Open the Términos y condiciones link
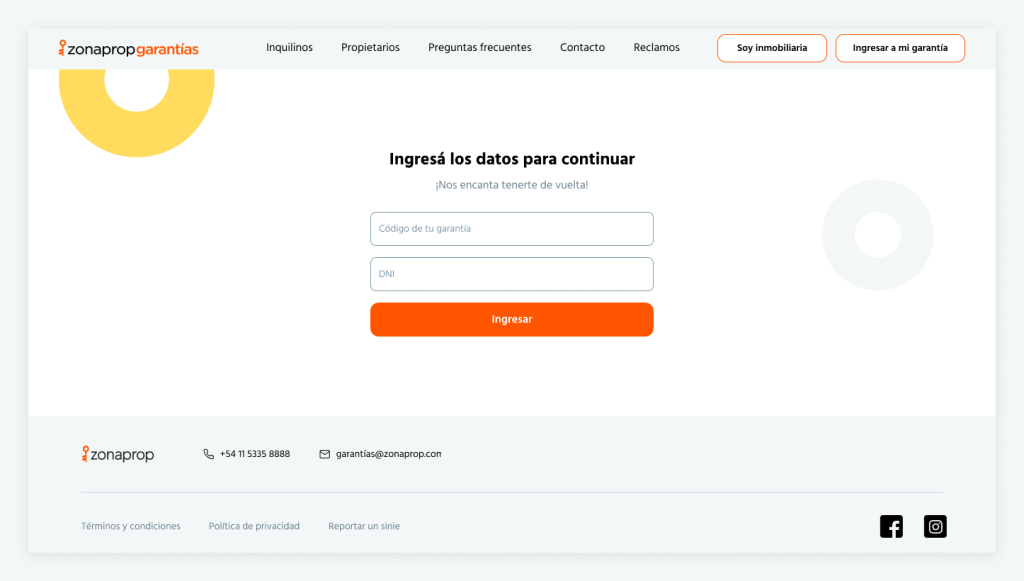The height and width of the screenshot is (581, 1024). point(131,526)
